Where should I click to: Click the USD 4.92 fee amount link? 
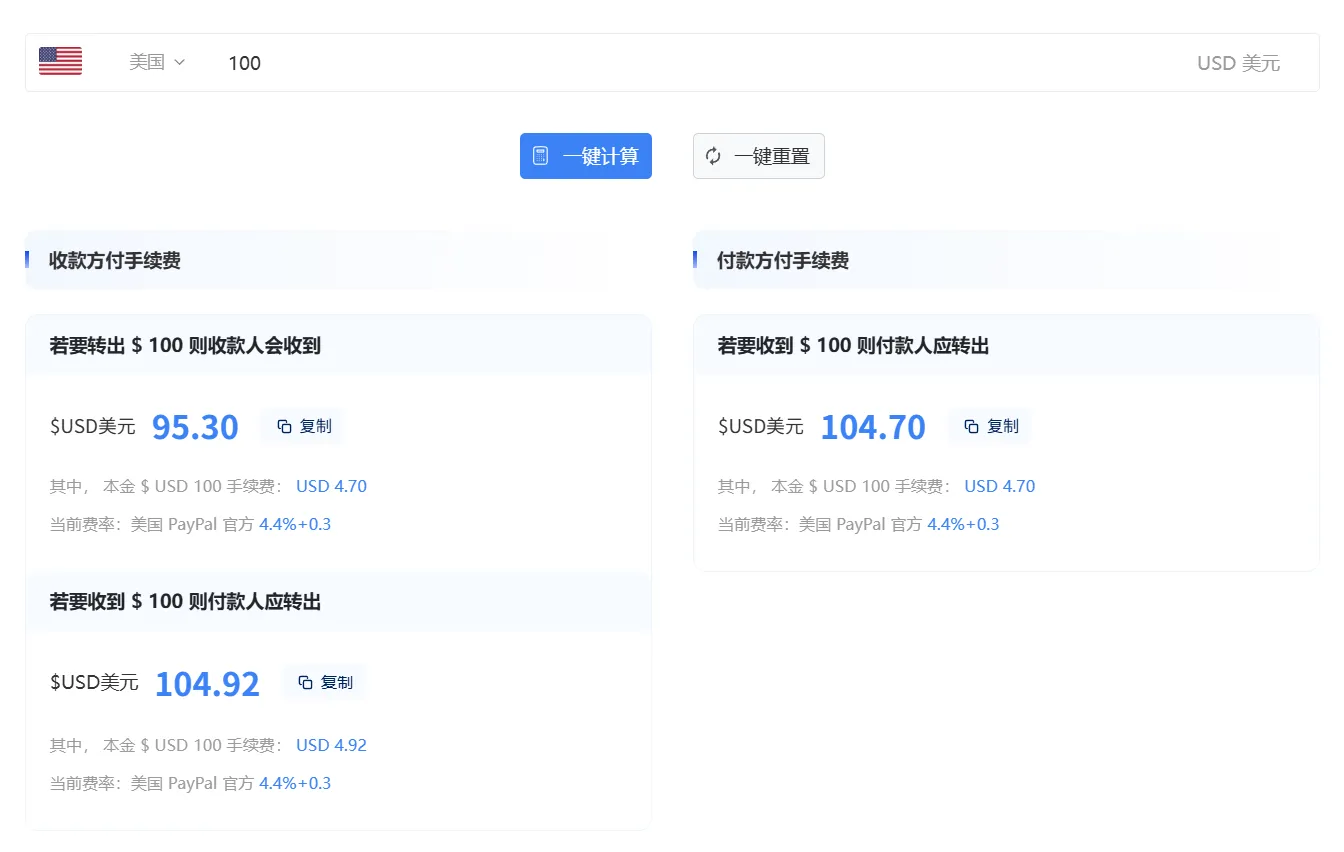(x=331, y=744)
